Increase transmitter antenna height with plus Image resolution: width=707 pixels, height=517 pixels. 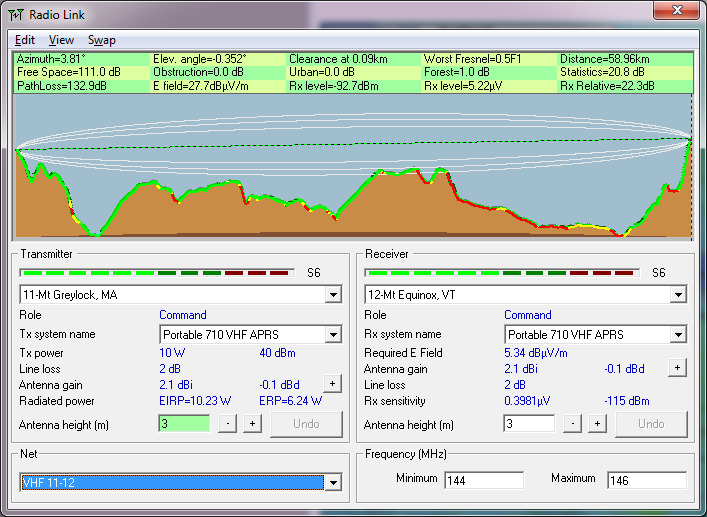click(x=252, y=424)
